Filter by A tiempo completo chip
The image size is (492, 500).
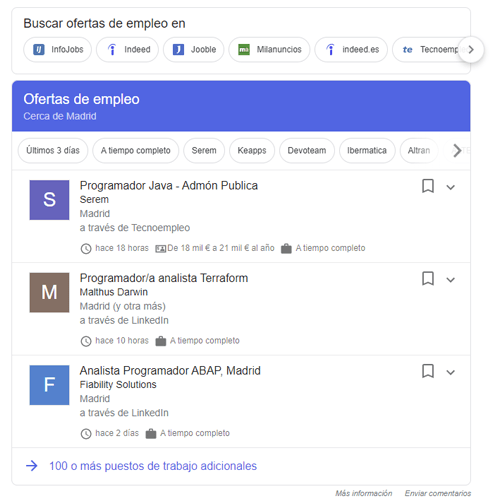136,151
